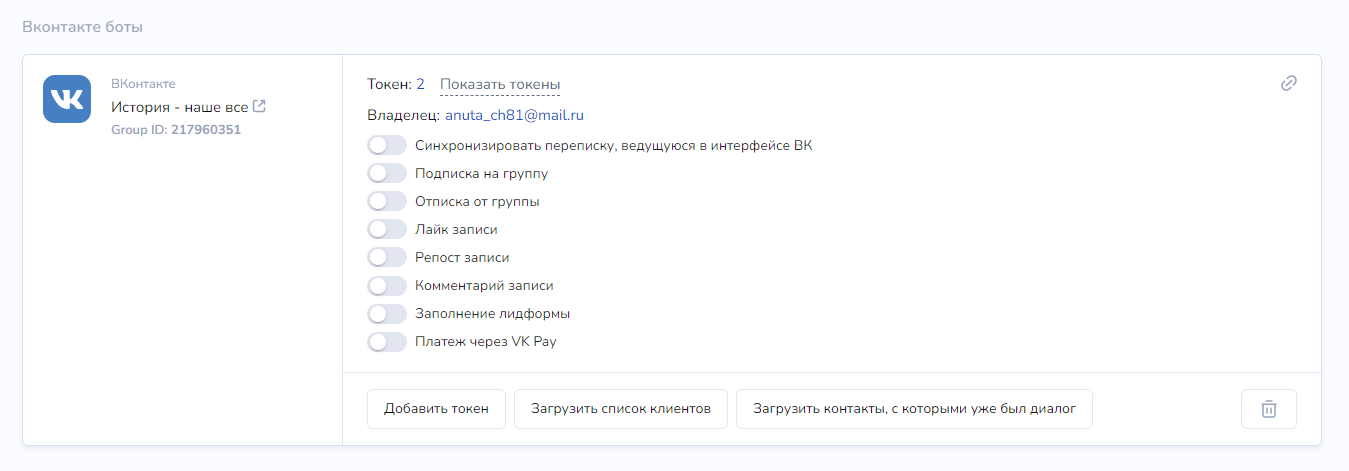Switch on Репост записи
Viewport: 1349px width, 471px height.
coord(387,257)
